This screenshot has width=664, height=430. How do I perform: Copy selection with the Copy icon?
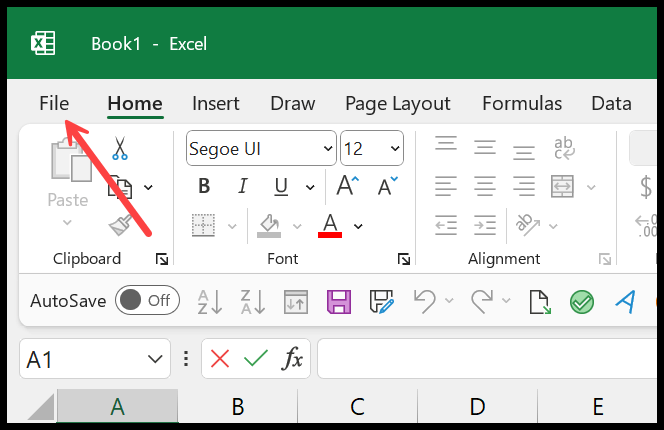pos(120,187)
